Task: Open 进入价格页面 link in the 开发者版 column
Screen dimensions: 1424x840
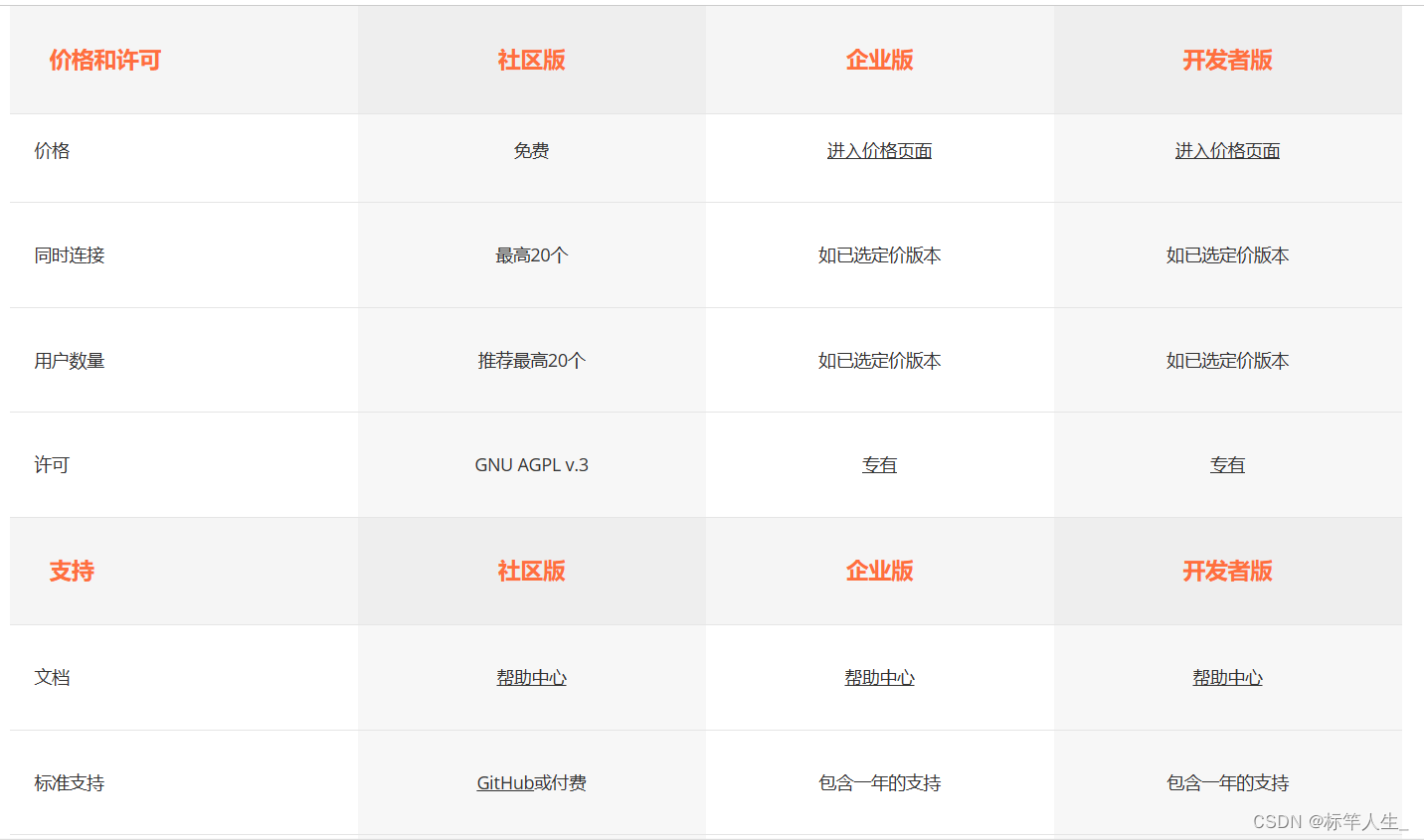Action: 1227,150
